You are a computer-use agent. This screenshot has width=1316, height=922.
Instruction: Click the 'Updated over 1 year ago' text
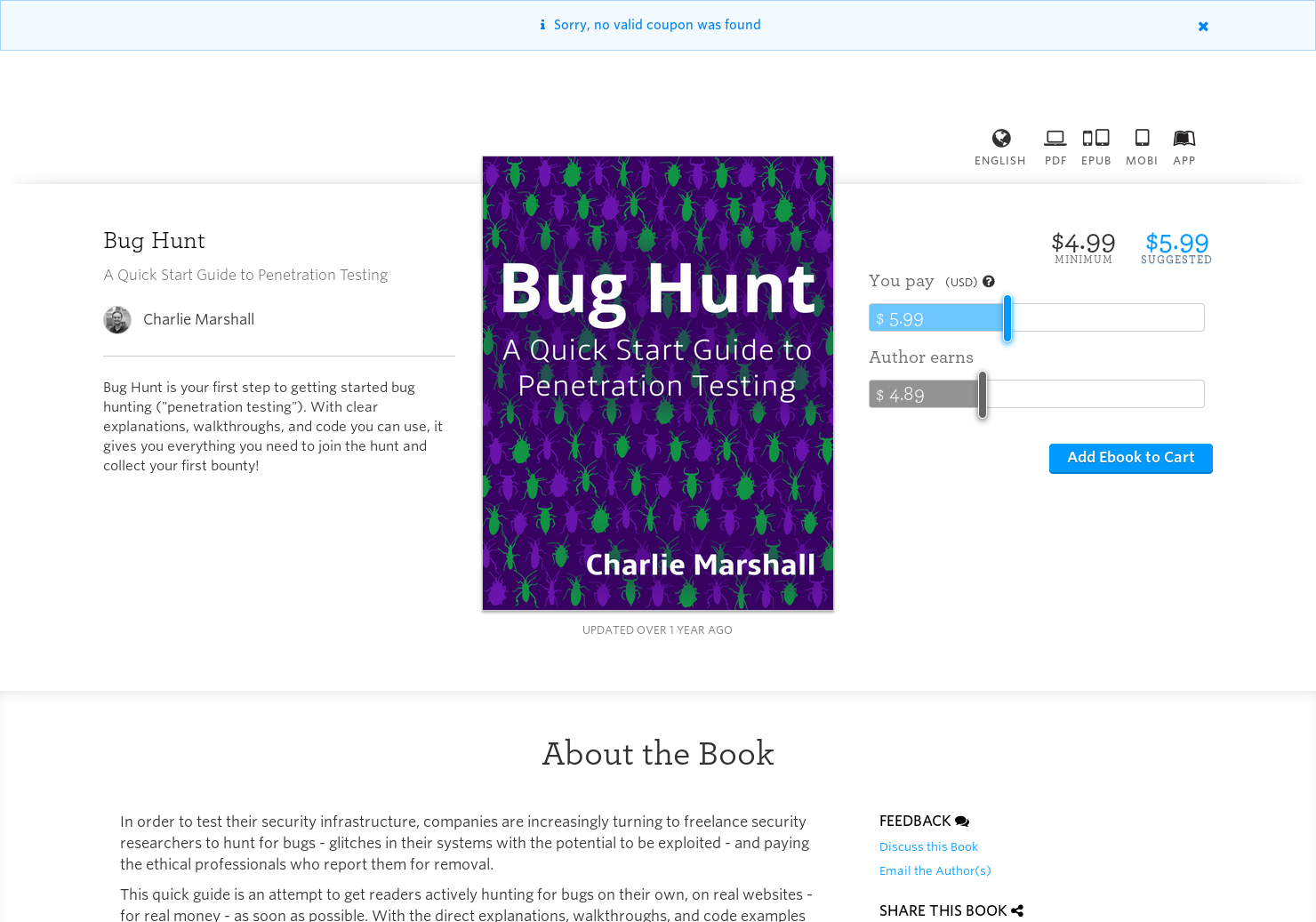[657, 630]
